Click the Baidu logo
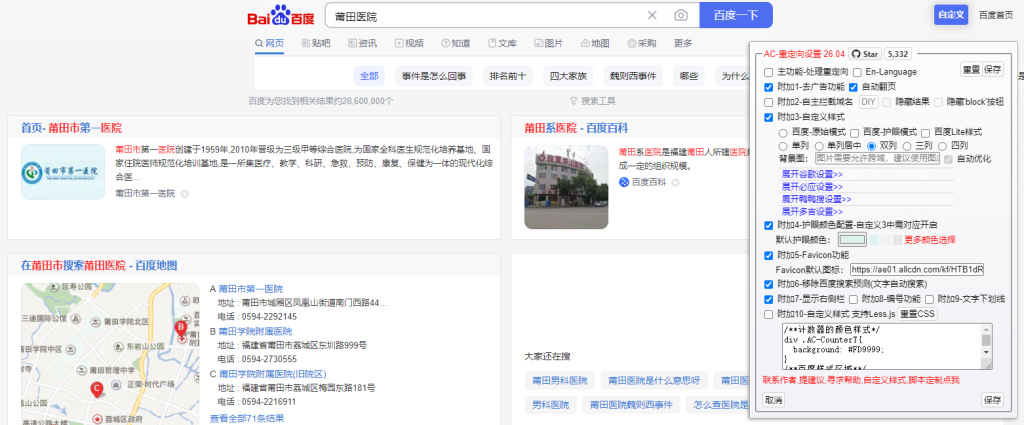The image size is (1024, 425). 280,16
